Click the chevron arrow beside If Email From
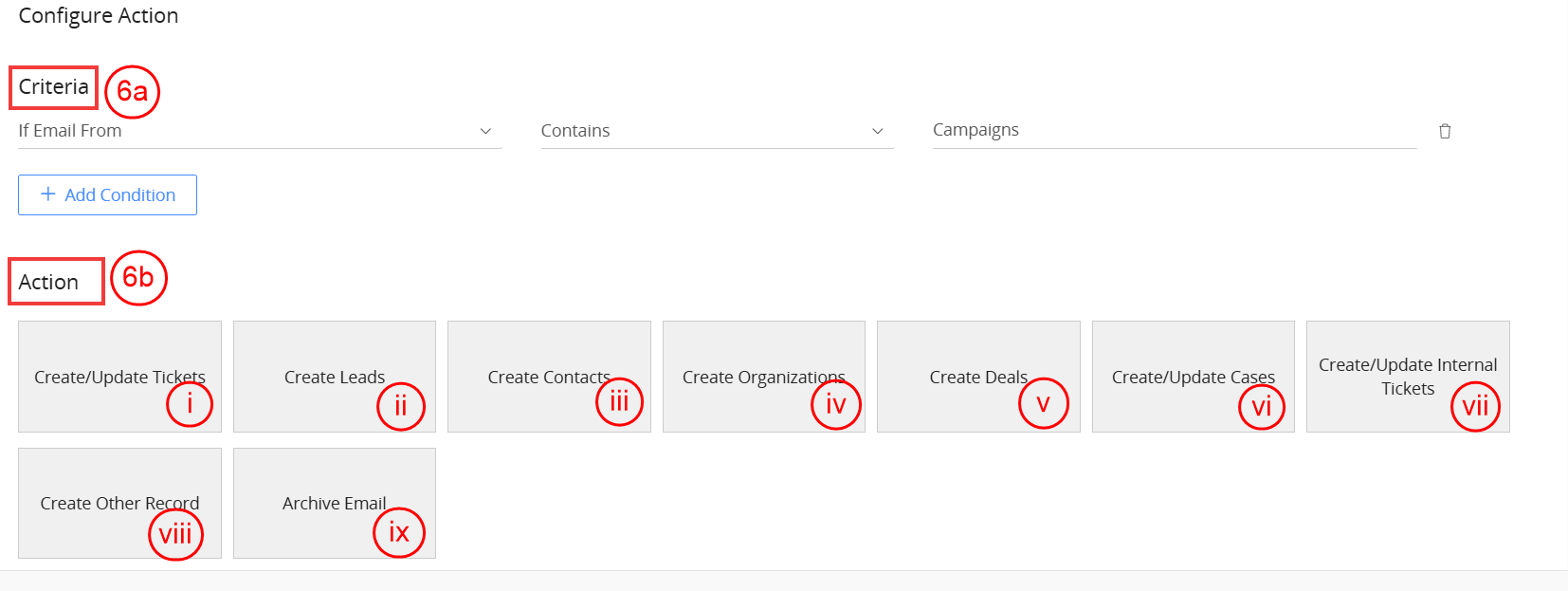1568x591 pixels. [485, 131]
